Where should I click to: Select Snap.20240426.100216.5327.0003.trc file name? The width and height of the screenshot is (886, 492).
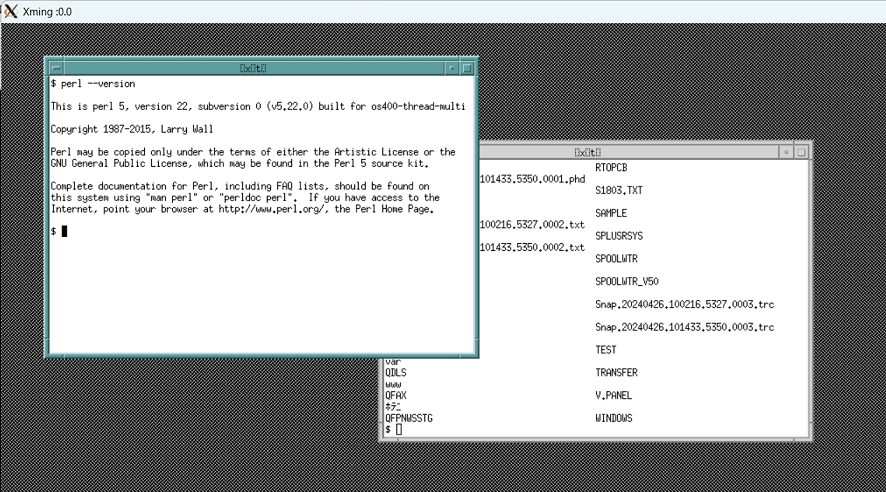click(x=684, y=304)
